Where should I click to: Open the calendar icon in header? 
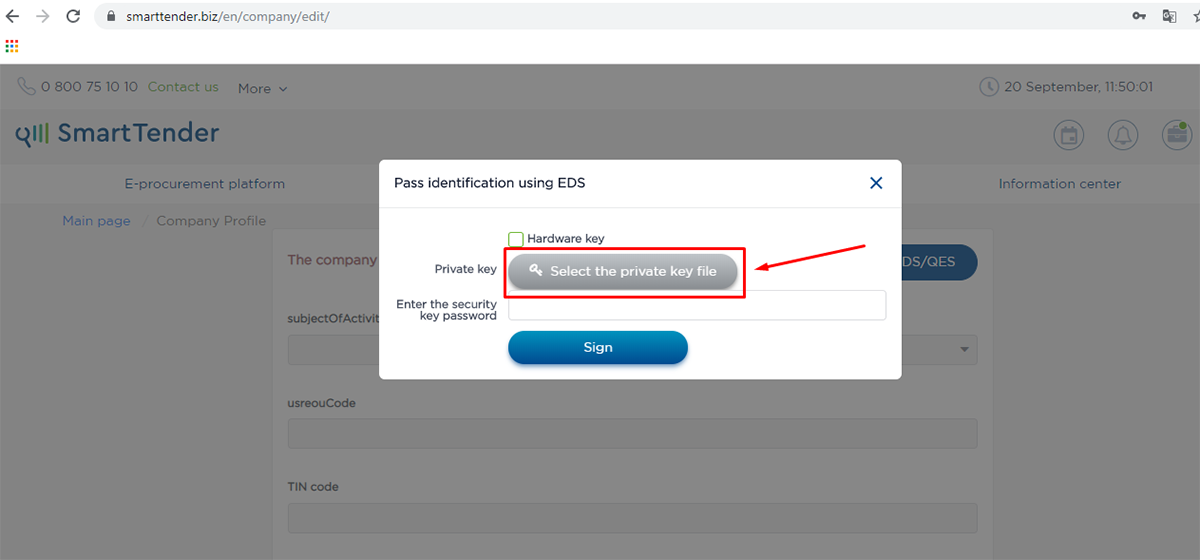pyautogui.click(x=1069, y=135)
